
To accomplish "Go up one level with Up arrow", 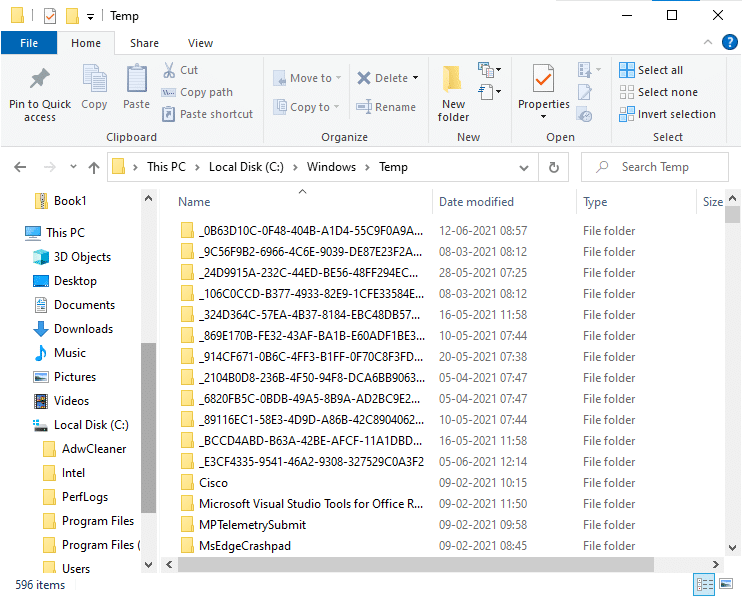I will tap(94, 167).
